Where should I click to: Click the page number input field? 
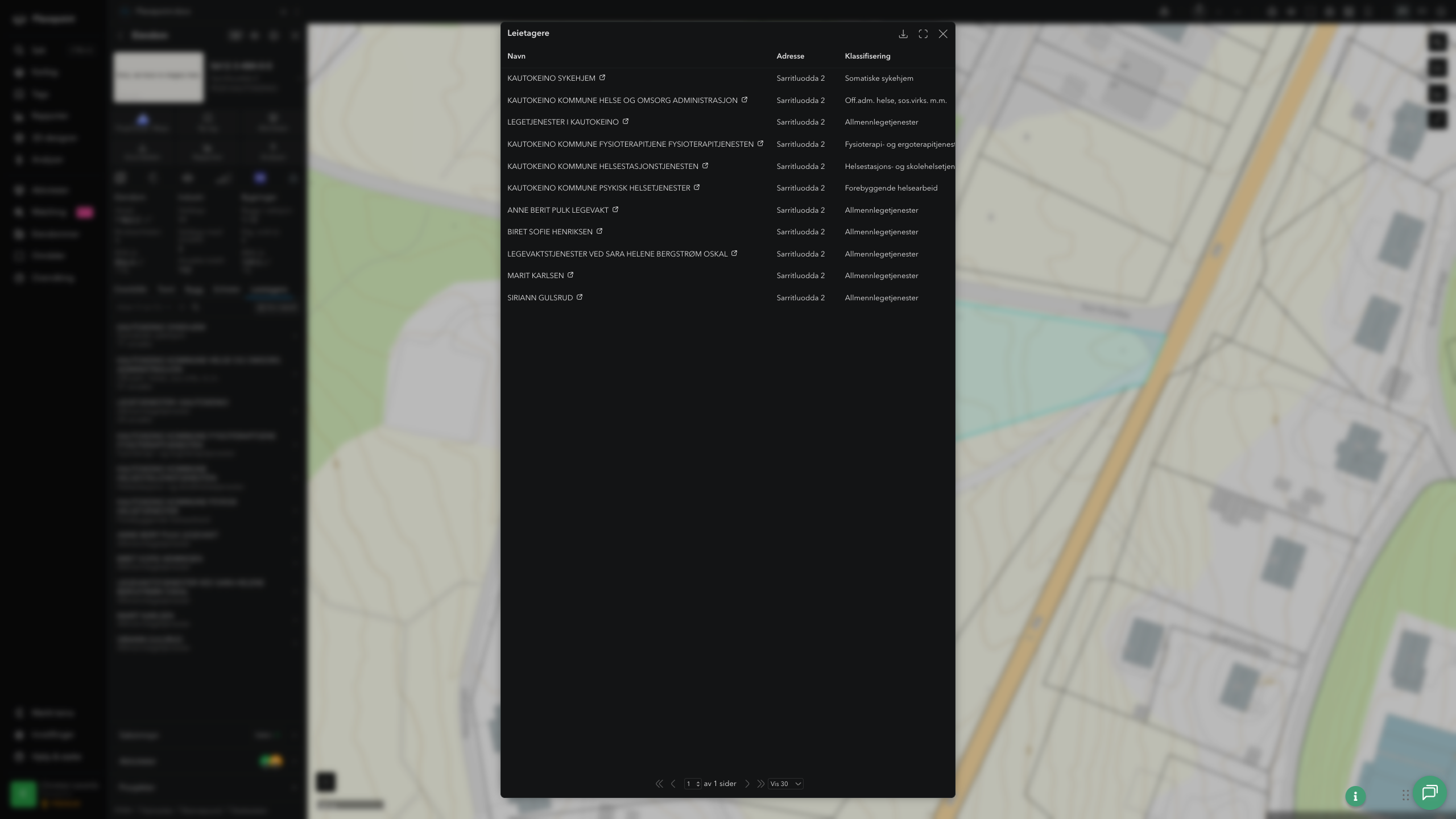[692, 784]
